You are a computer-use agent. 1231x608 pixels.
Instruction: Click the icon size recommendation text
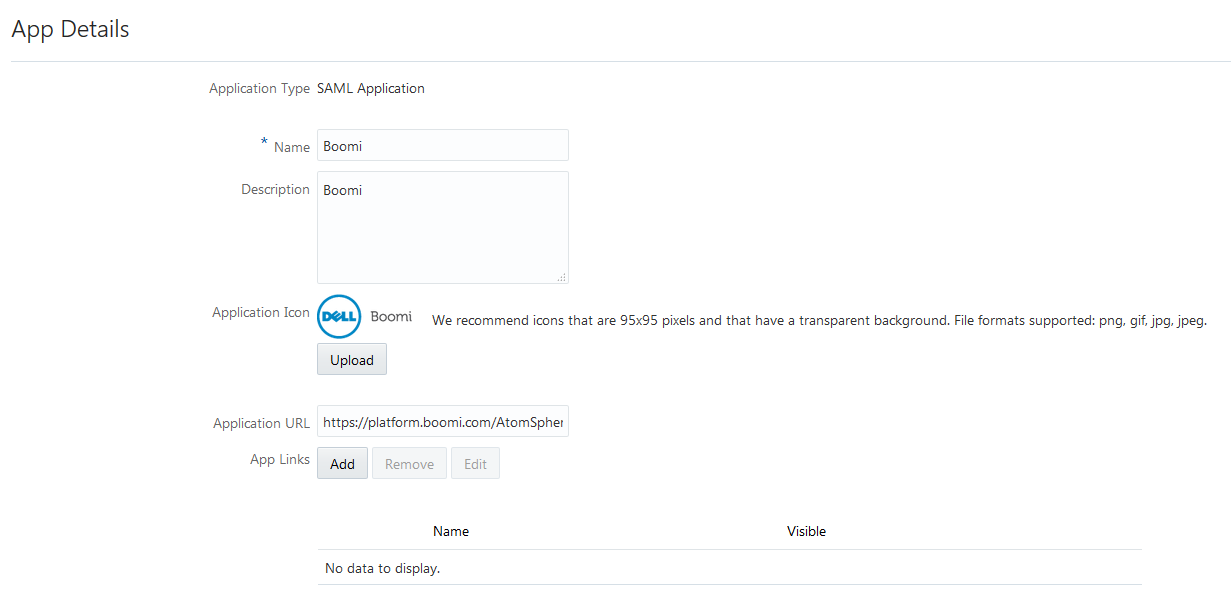(x=818, y=320)
